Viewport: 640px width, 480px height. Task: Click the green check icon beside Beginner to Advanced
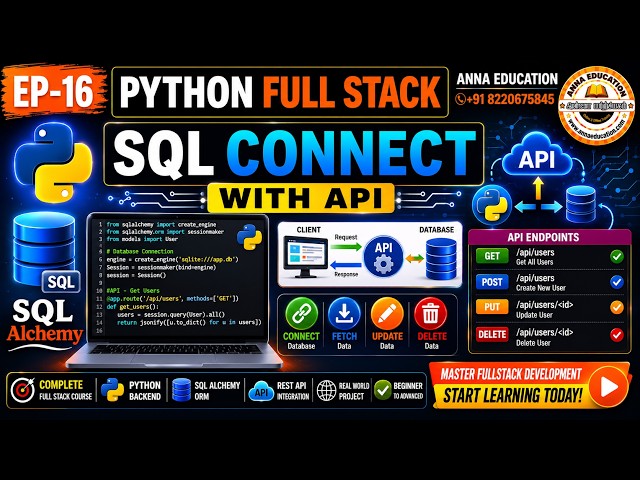point(383,390)
